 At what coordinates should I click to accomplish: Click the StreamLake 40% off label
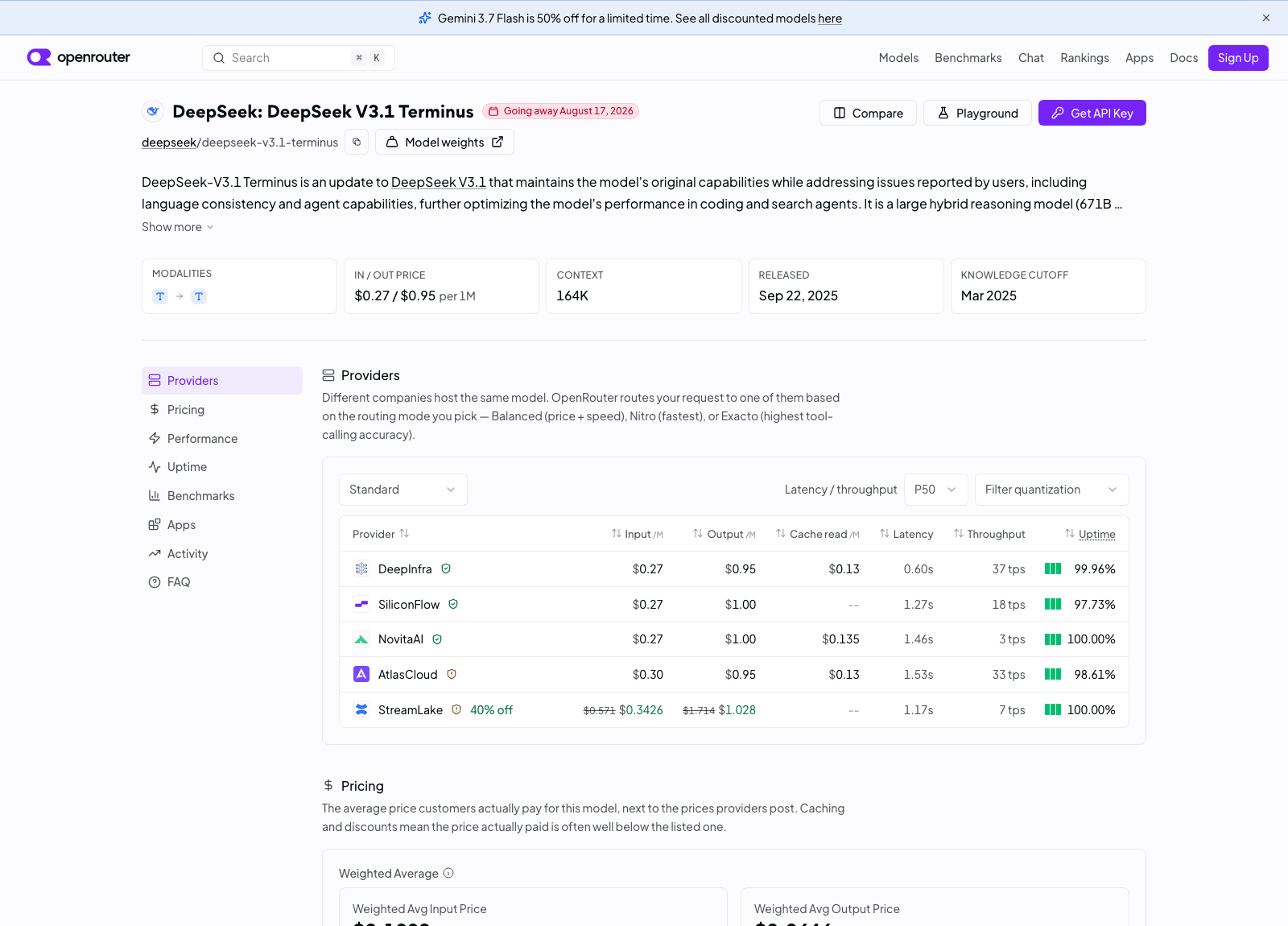click(x=491, y=709)
